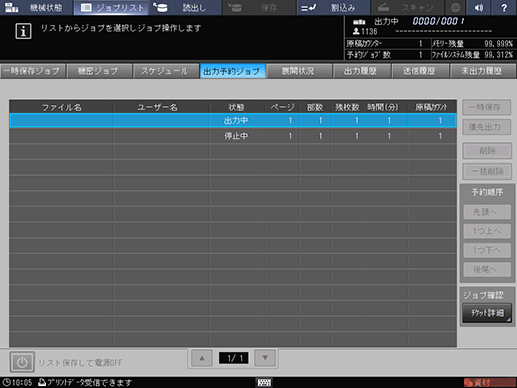The image size is (517, 388).
Task: Open the 未出力履歴 tab
Action: point(482,71)
